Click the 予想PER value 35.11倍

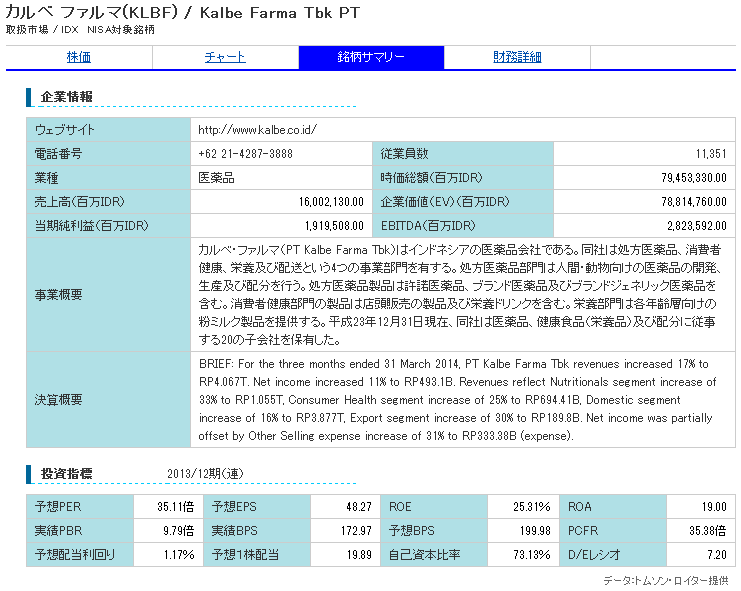(175, 507)
